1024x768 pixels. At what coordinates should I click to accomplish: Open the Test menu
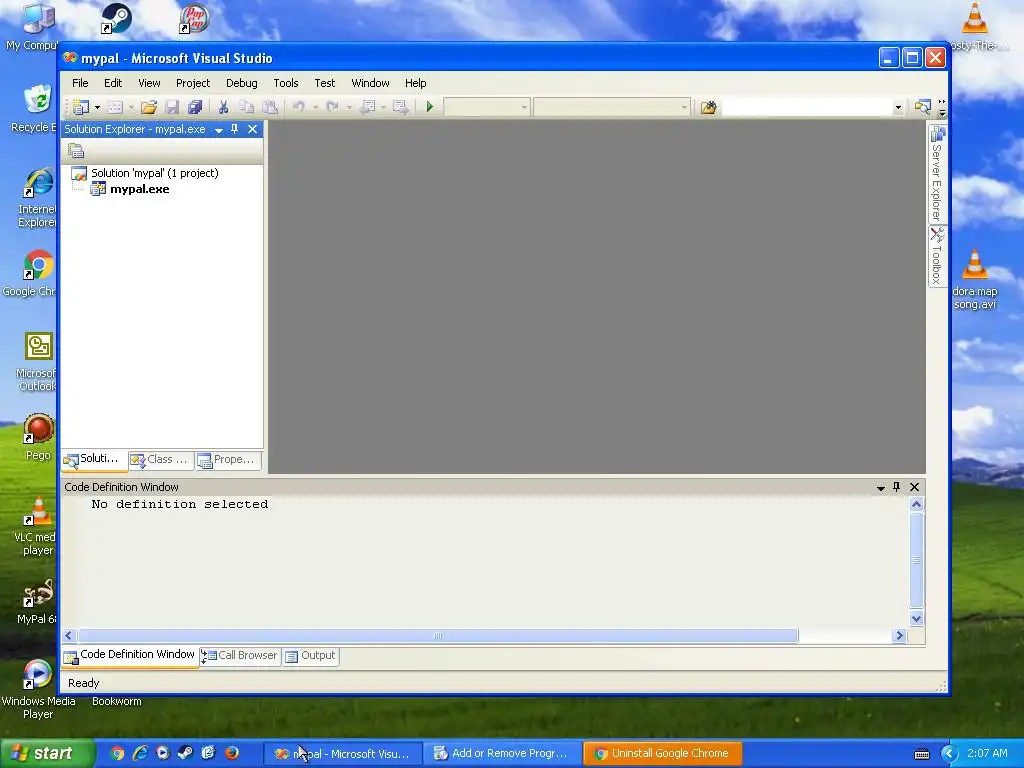click(x=325, y=83)
